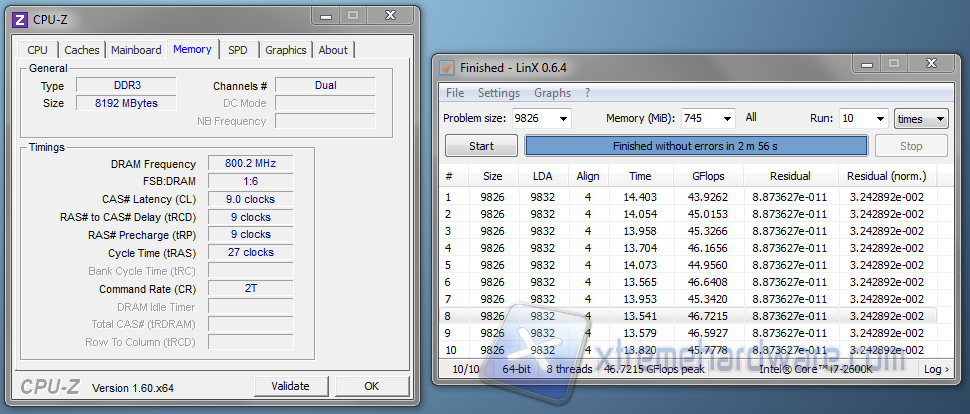
Task: Select the Caches tab
Action: 82,50
